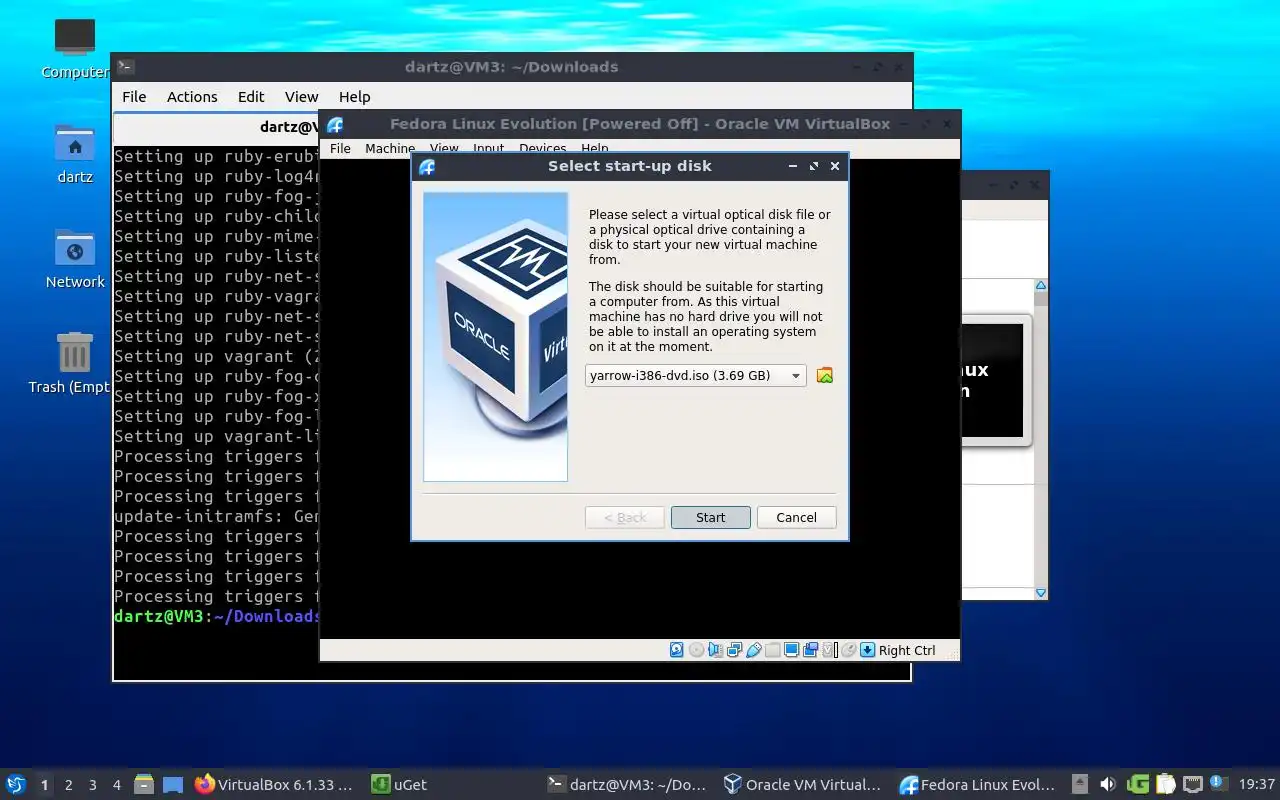Viewport: 1280px width, 800px height.
Task: Open the Network desktop icon
Action: click(75, 258)
